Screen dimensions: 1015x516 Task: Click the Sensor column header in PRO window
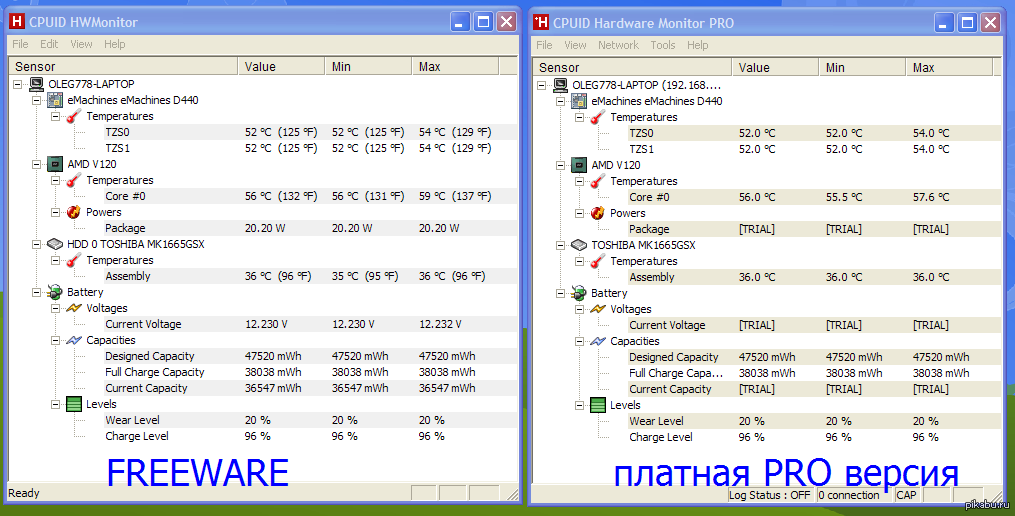pos(632,67)
